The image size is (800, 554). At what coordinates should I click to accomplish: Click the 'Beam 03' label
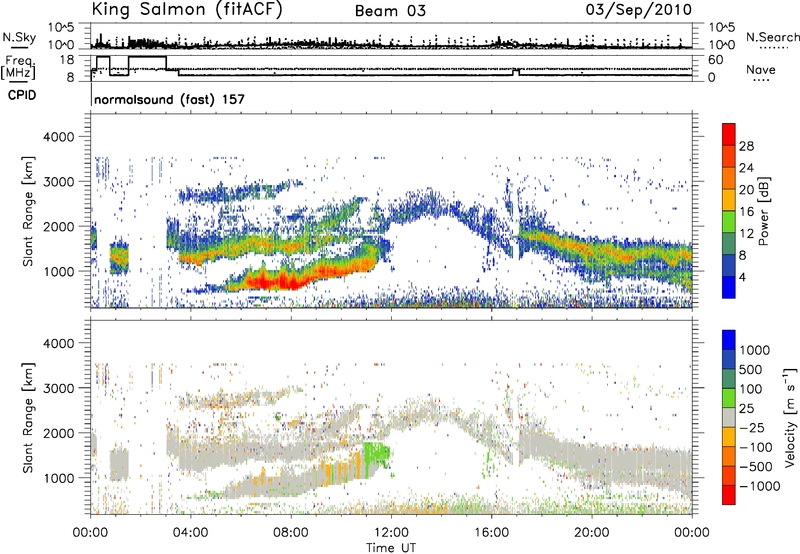tap(390, 11)
